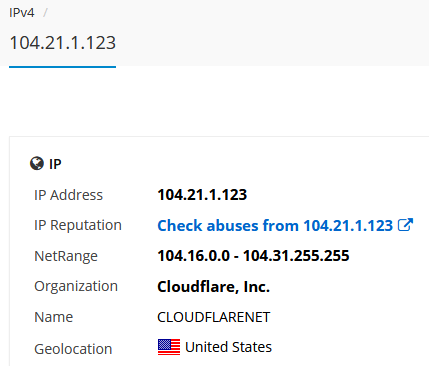Click the United States flag icon

[x=169, y=347]
